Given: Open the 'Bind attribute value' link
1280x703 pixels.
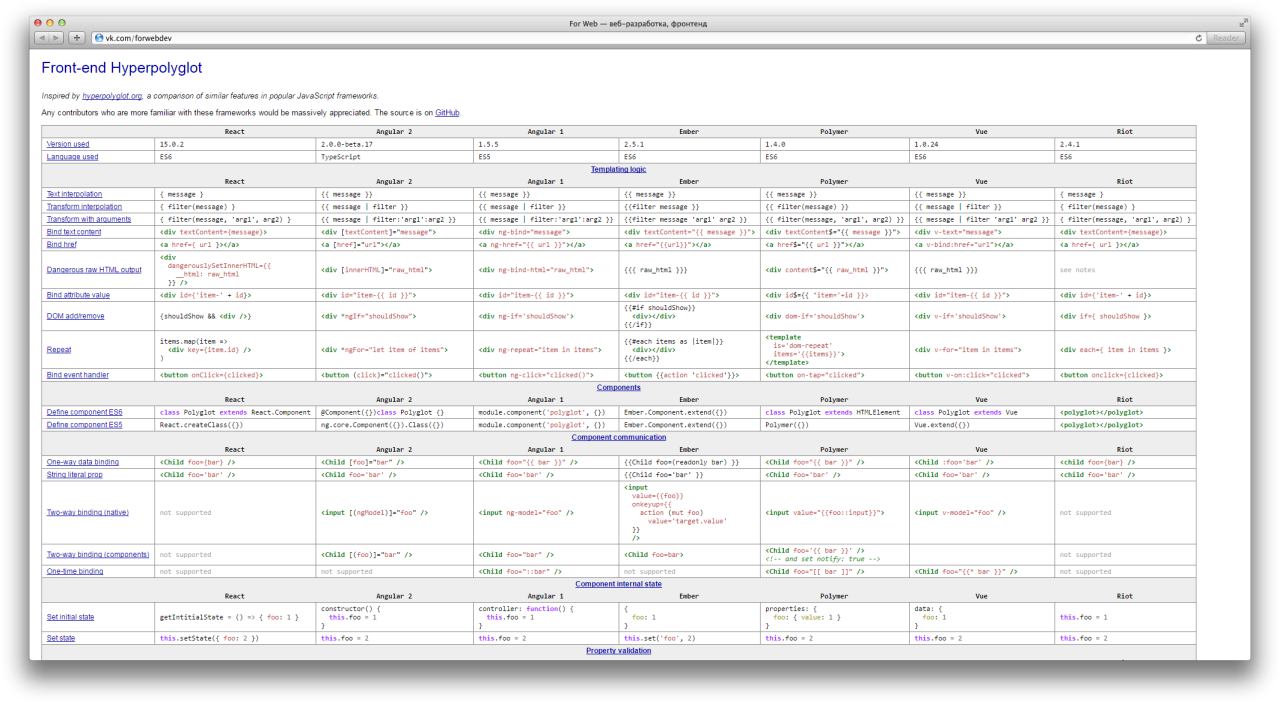Looking at the screenshot, I should pyautogui.click(x=79, y=296).
